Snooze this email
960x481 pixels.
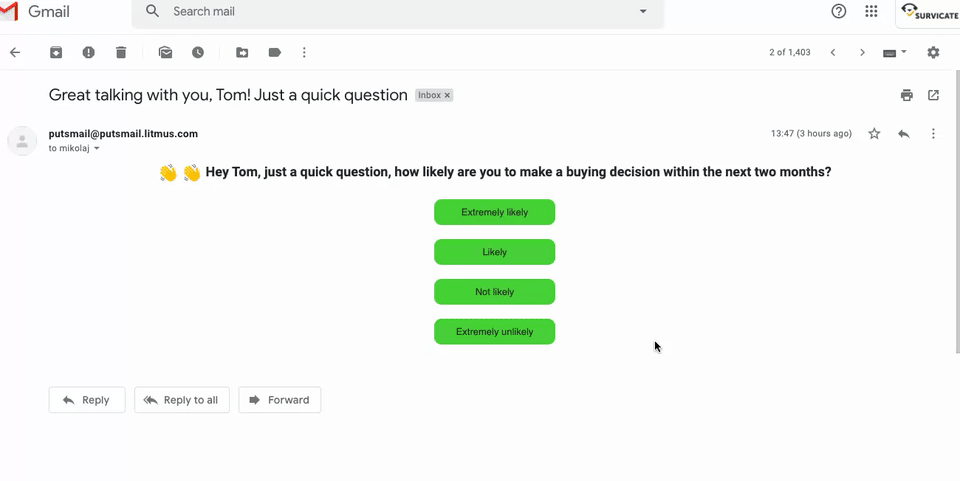click(x=198, y=52)
